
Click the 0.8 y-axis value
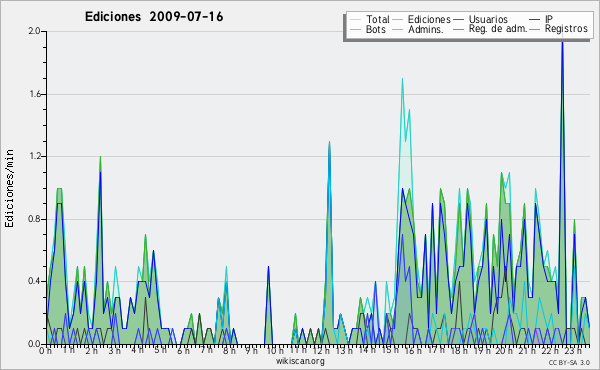tap(34, 219)
